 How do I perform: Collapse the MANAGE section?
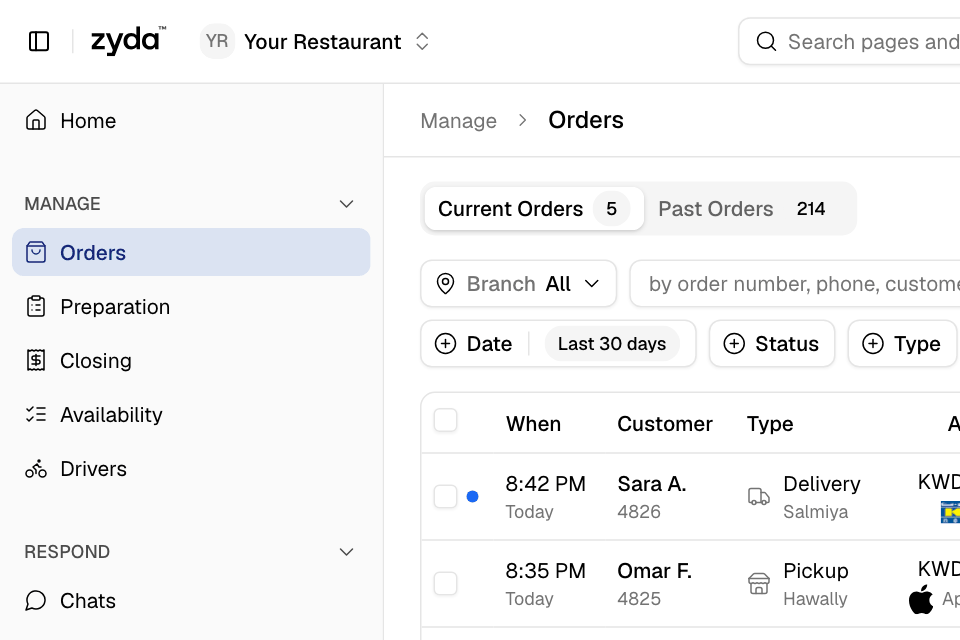point(347,204)
